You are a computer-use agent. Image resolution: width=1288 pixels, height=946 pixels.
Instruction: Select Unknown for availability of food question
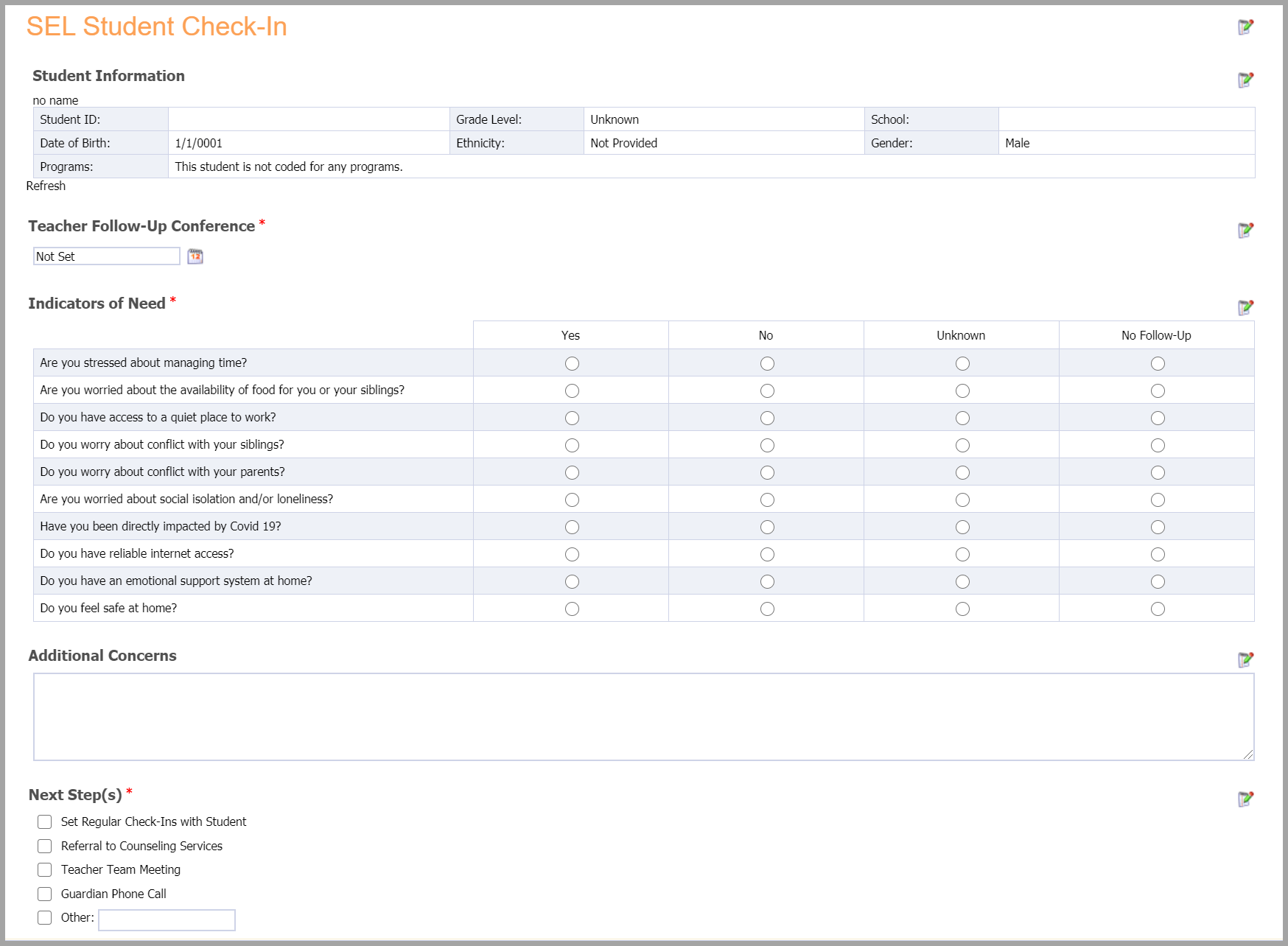click(x=962, y=390)
